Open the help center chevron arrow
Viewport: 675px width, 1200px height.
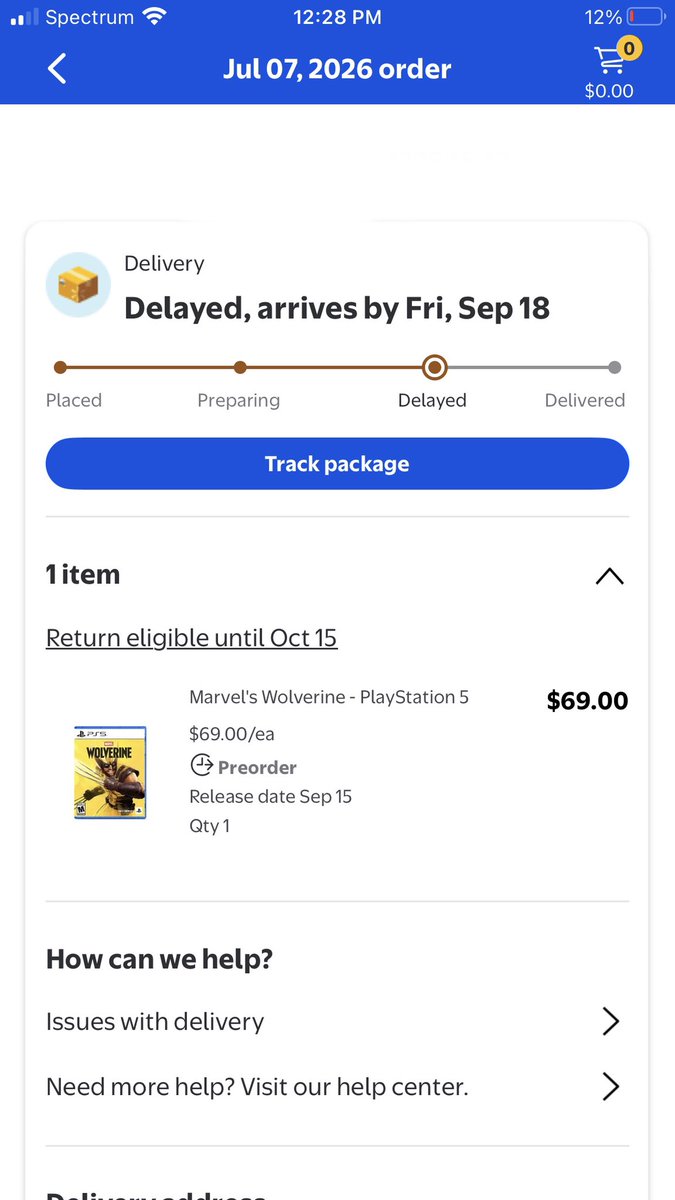pyautogui.click(x=610, y=1086)
